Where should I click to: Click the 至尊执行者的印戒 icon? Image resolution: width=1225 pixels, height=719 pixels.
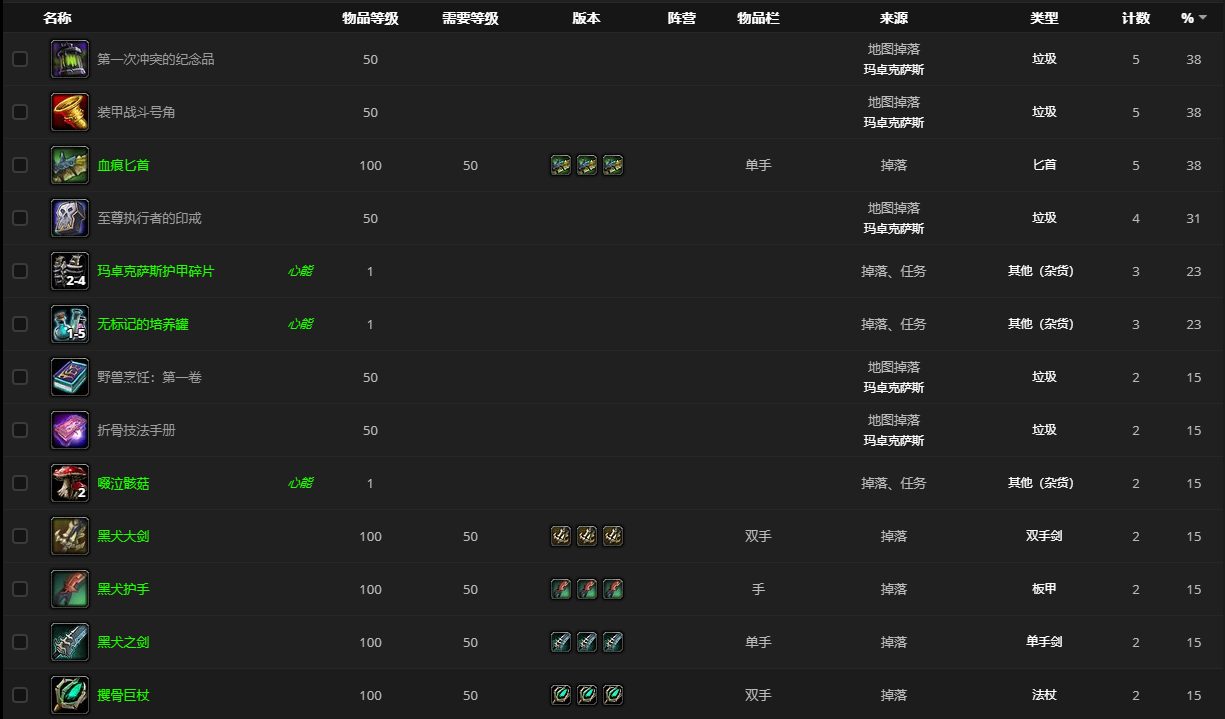(70, 218)
